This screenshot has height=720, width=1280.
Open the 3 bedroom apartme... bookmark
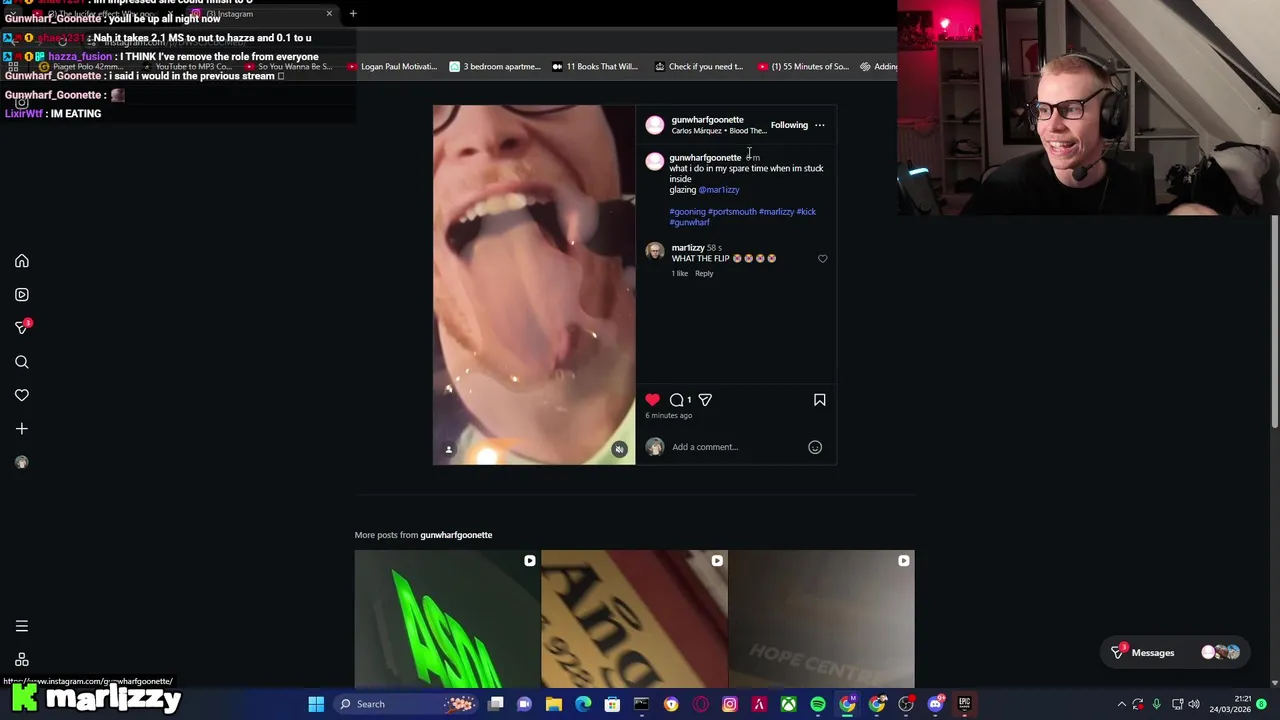(495, 67)
